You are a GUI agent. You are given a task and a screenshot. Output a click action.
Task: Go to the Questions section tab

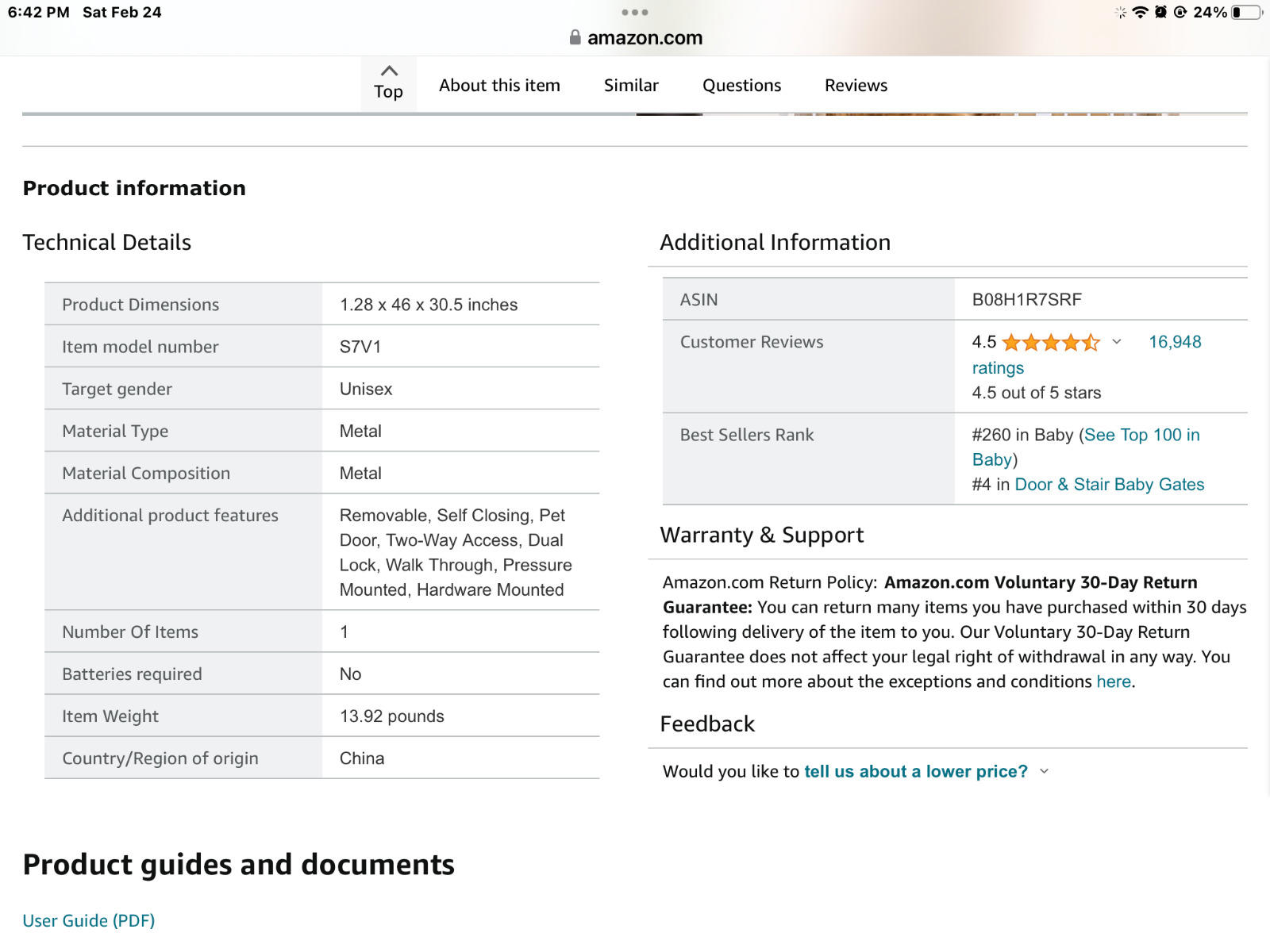coord(741,85)
